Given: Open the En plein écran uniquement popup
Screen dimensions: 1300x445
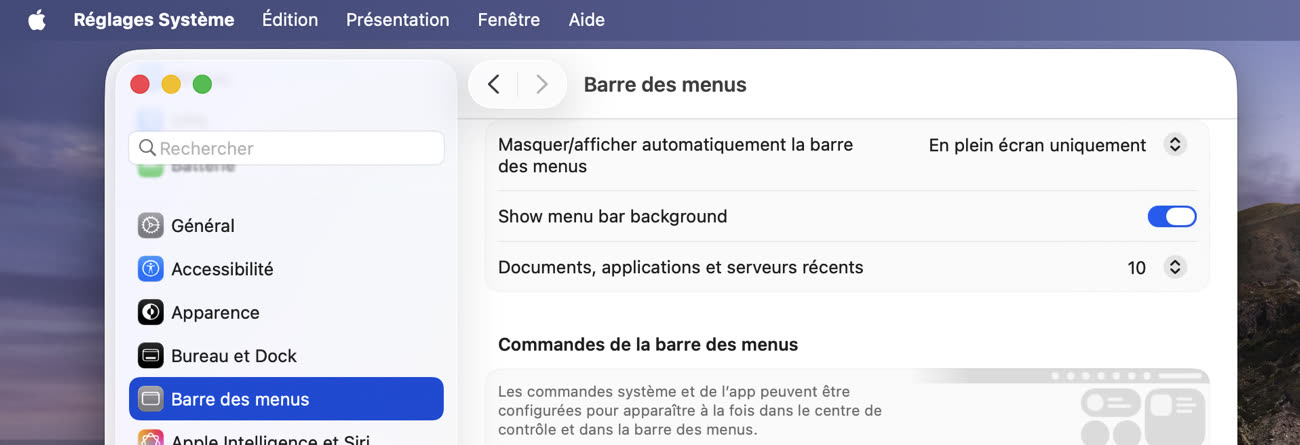Looking at the screenshot, I should [x=1057, y=145].
